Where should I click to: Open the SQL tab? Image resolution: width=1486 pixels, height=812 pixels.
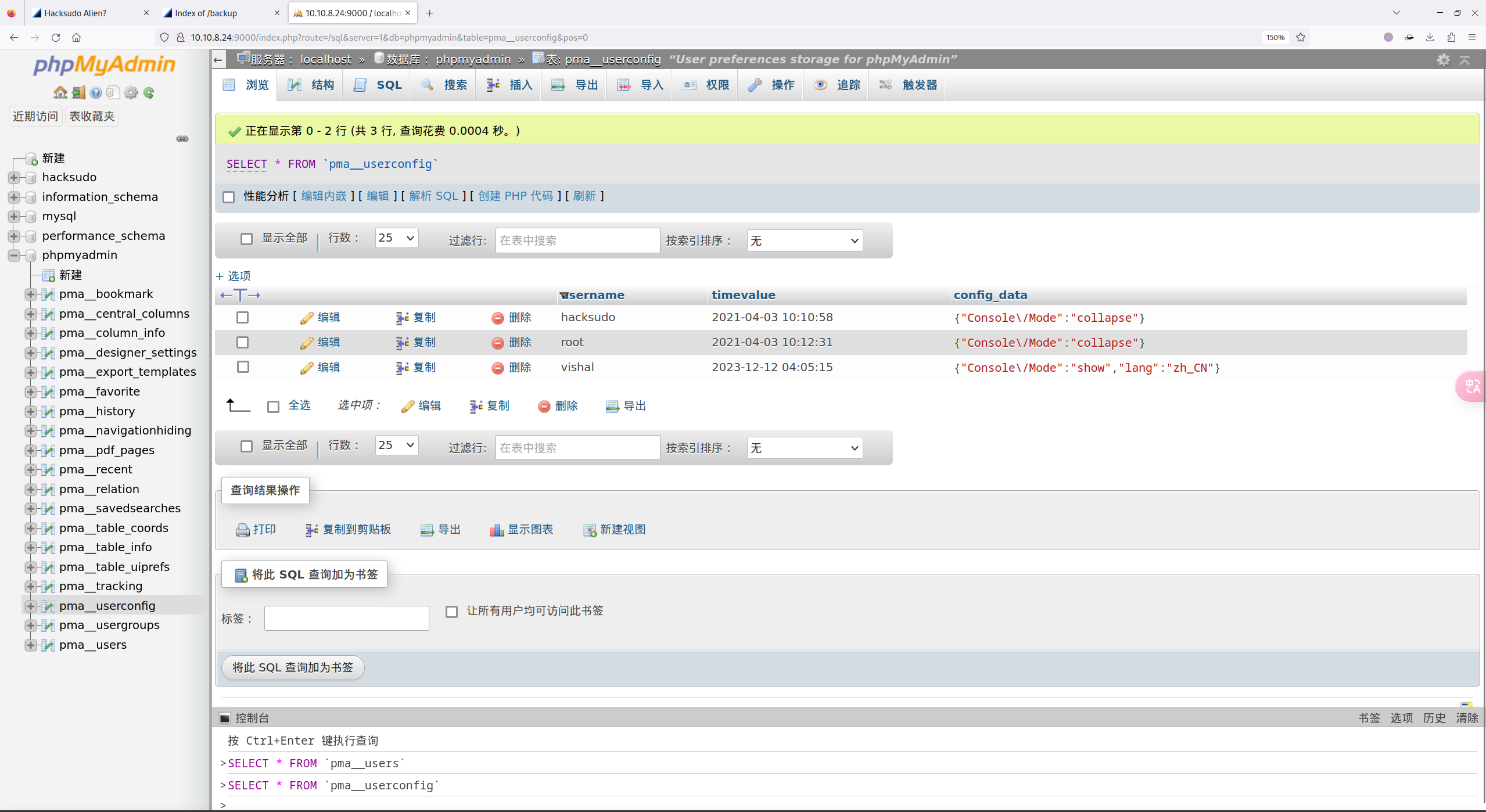click(x=377, y=85)
